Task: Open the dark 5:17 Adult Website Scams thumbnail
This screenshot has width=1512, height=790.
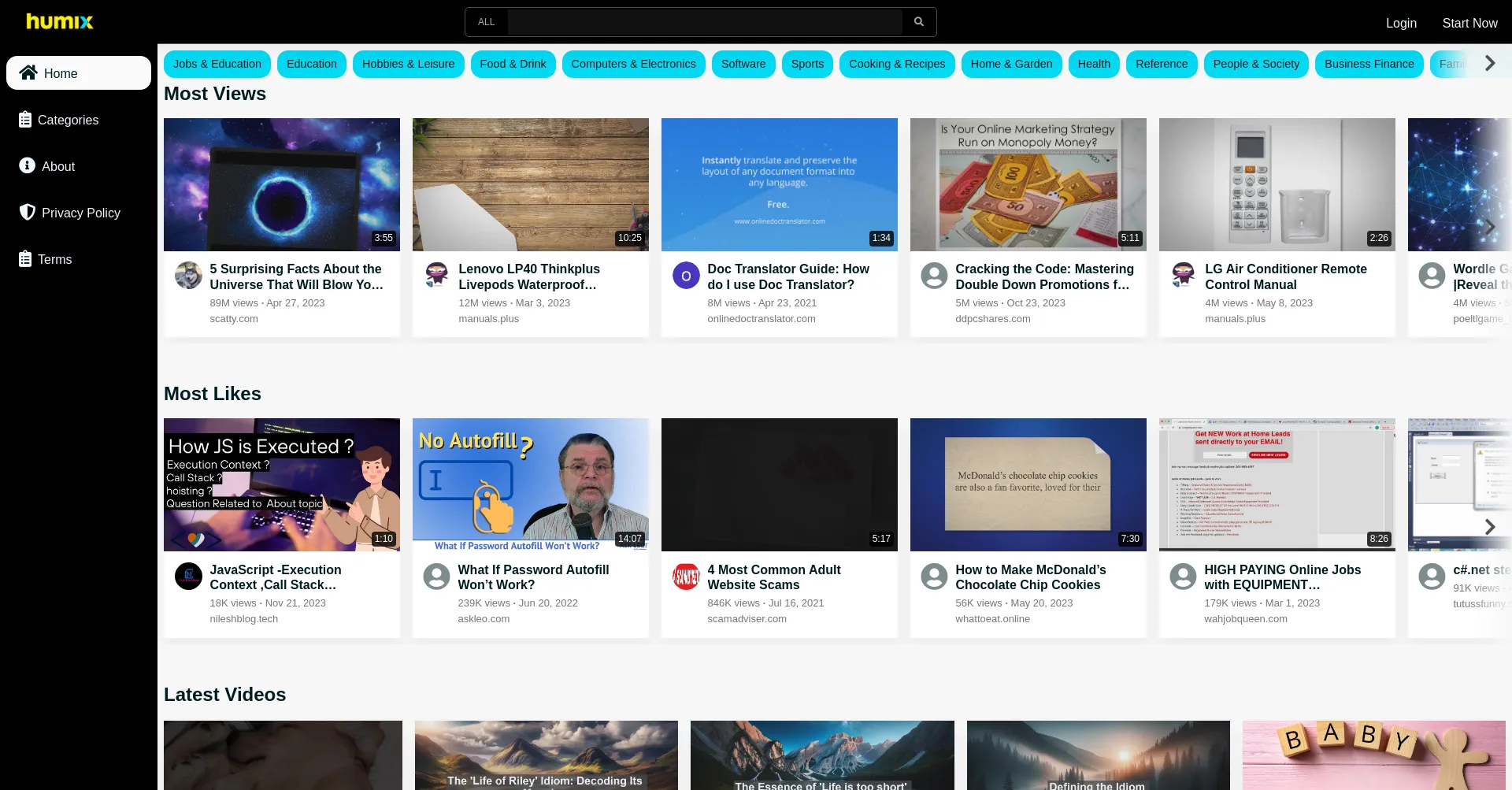Action: [x=780, y=484]
